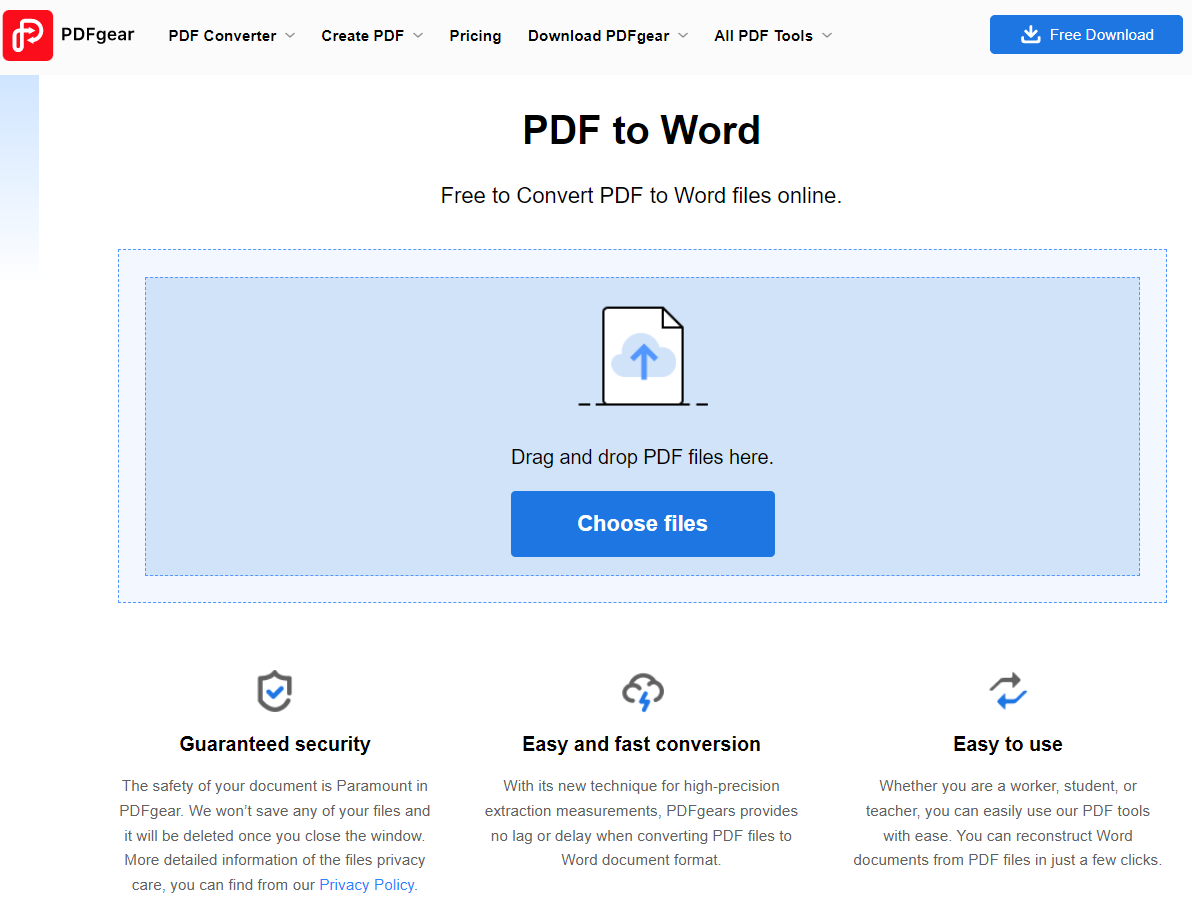Viewport: 1192px width, 900px height.
Task: Click the cloud lightning fast conversion icon
Action: pos(643,692)
